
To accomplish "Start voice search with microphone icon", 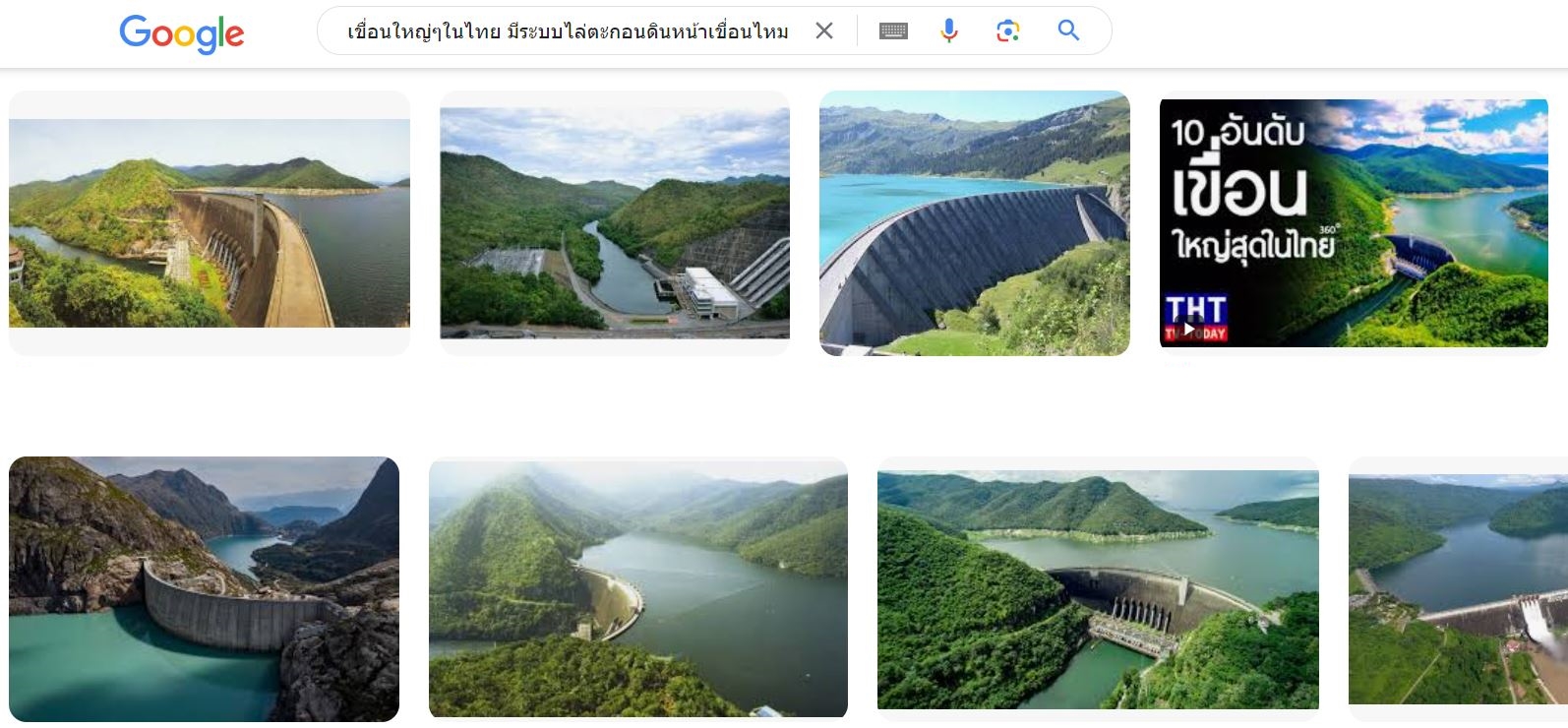I will 949,30.
